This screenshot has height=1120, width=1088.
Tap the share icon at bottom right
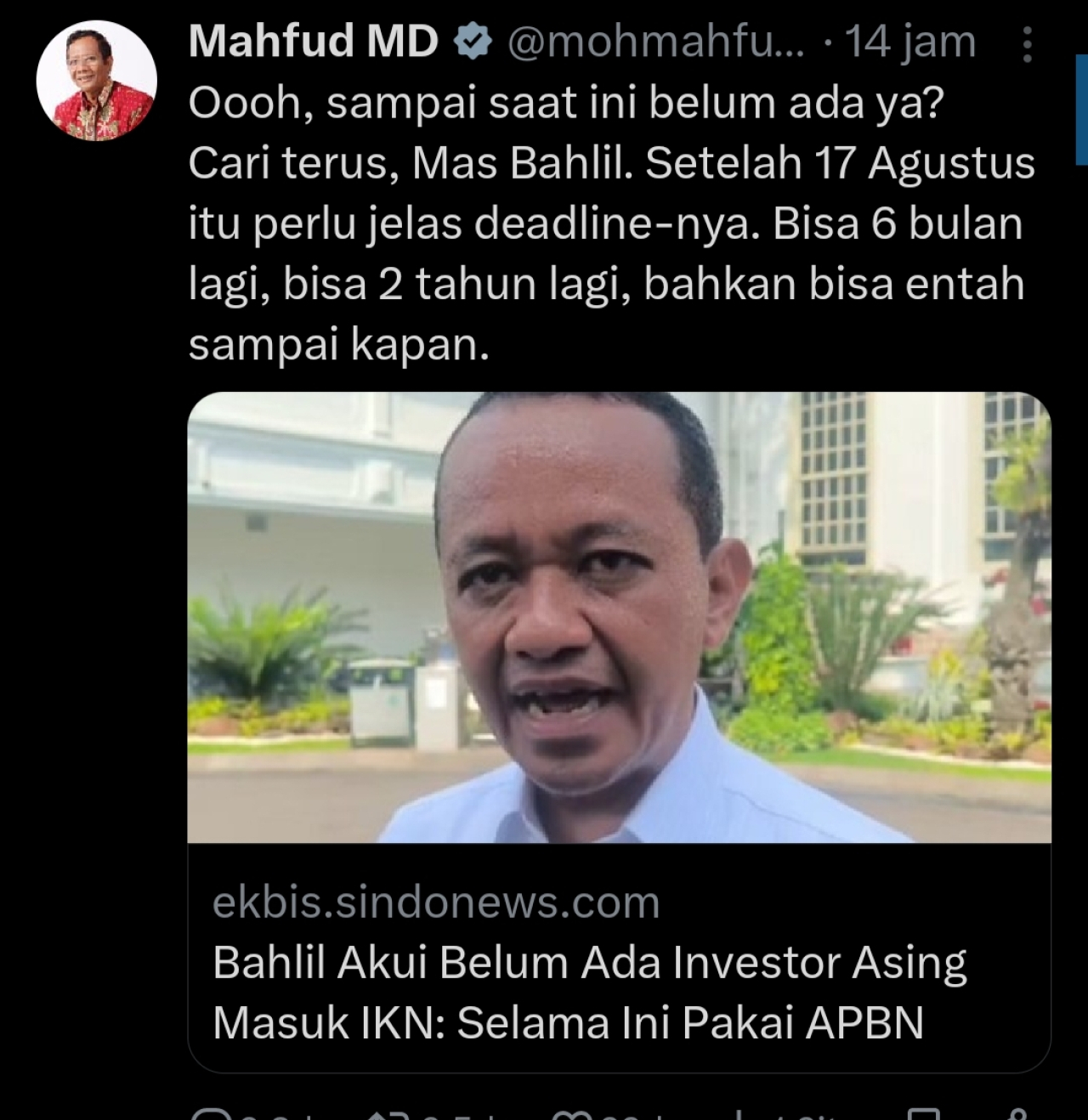pyautogui.click(x=1017, y=1114)
